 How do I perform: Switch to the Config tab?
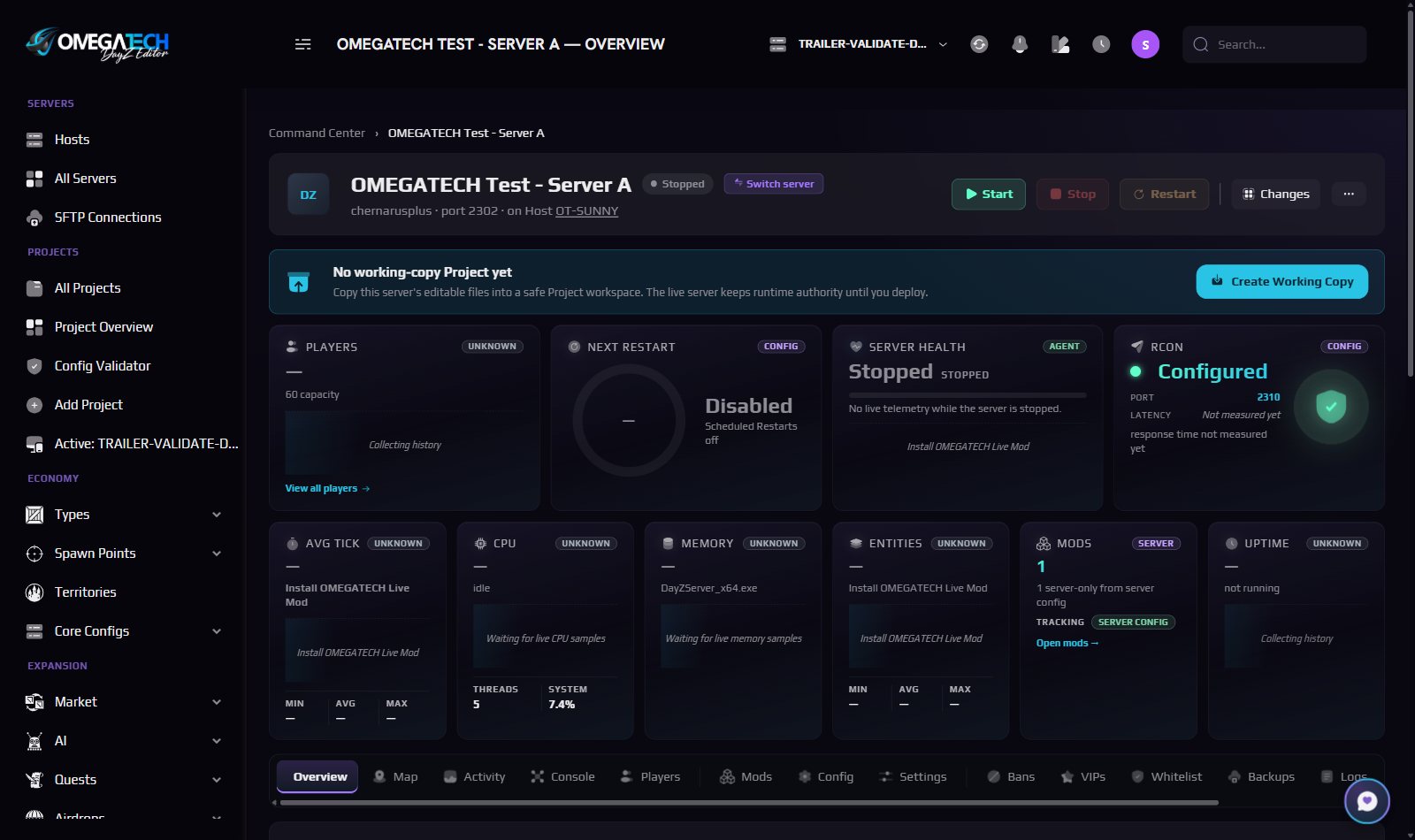[825, 776]
